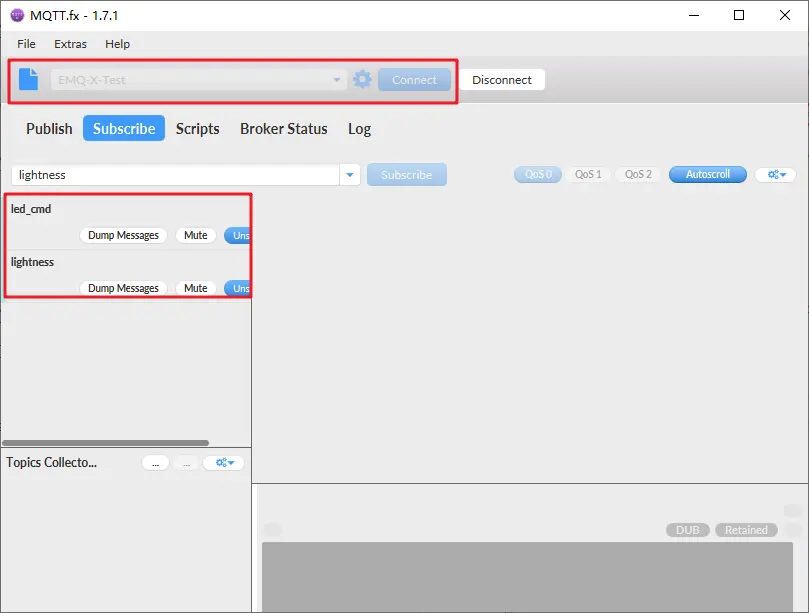Viewport: 809px width, 613px height.
Task: Toggle the Autoscroll button
Action: [707, 174]
